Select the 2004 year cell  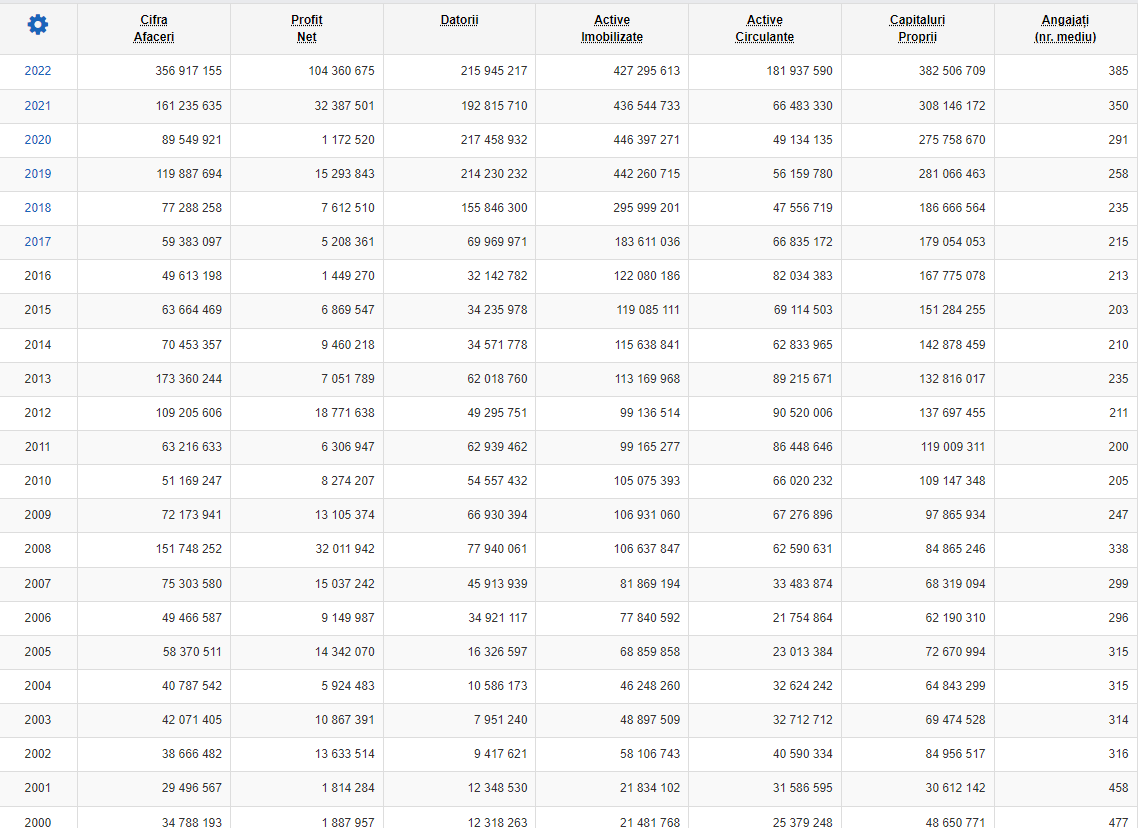coord(38,687)
